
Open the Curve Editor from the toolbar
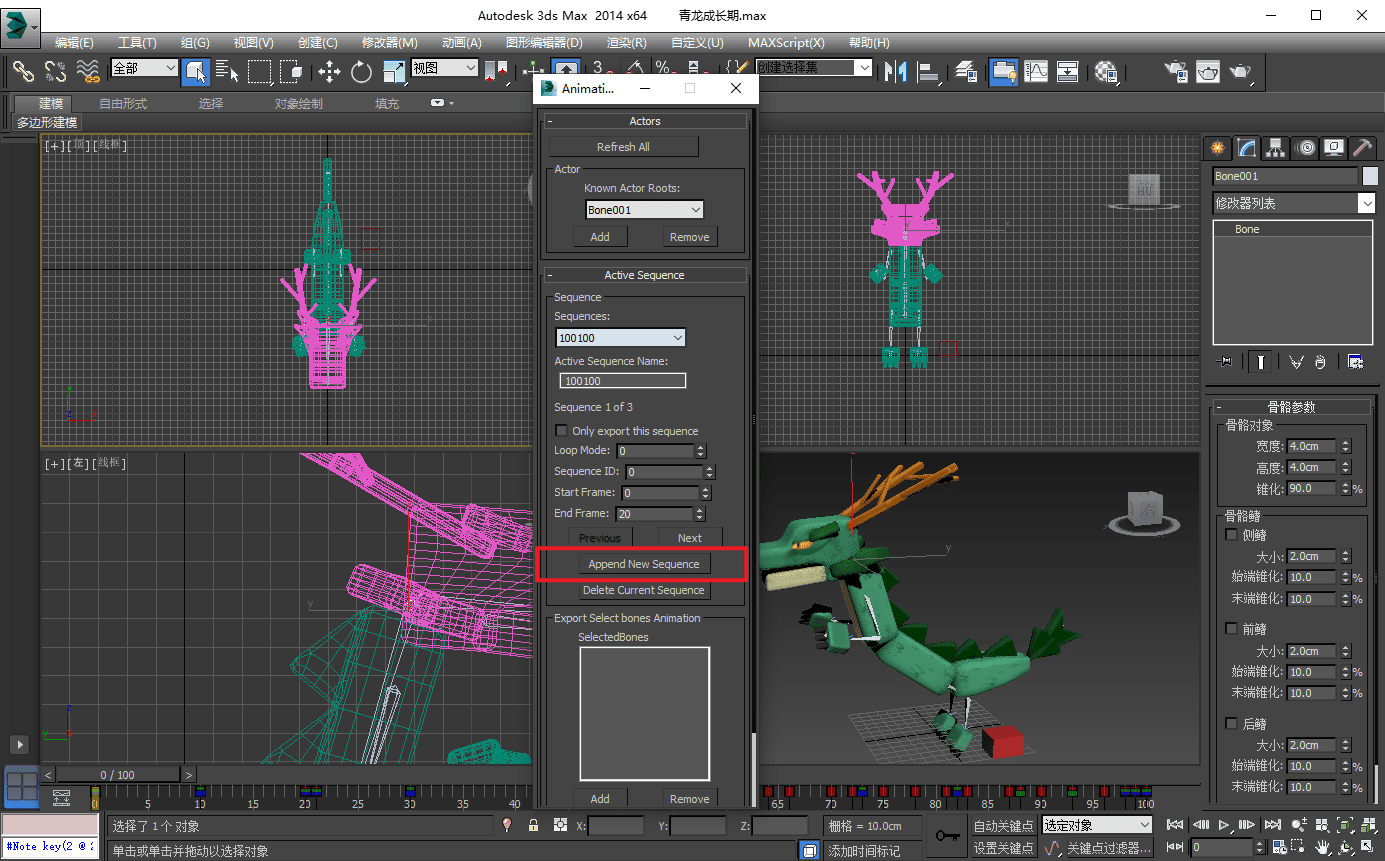[1036, 71]
